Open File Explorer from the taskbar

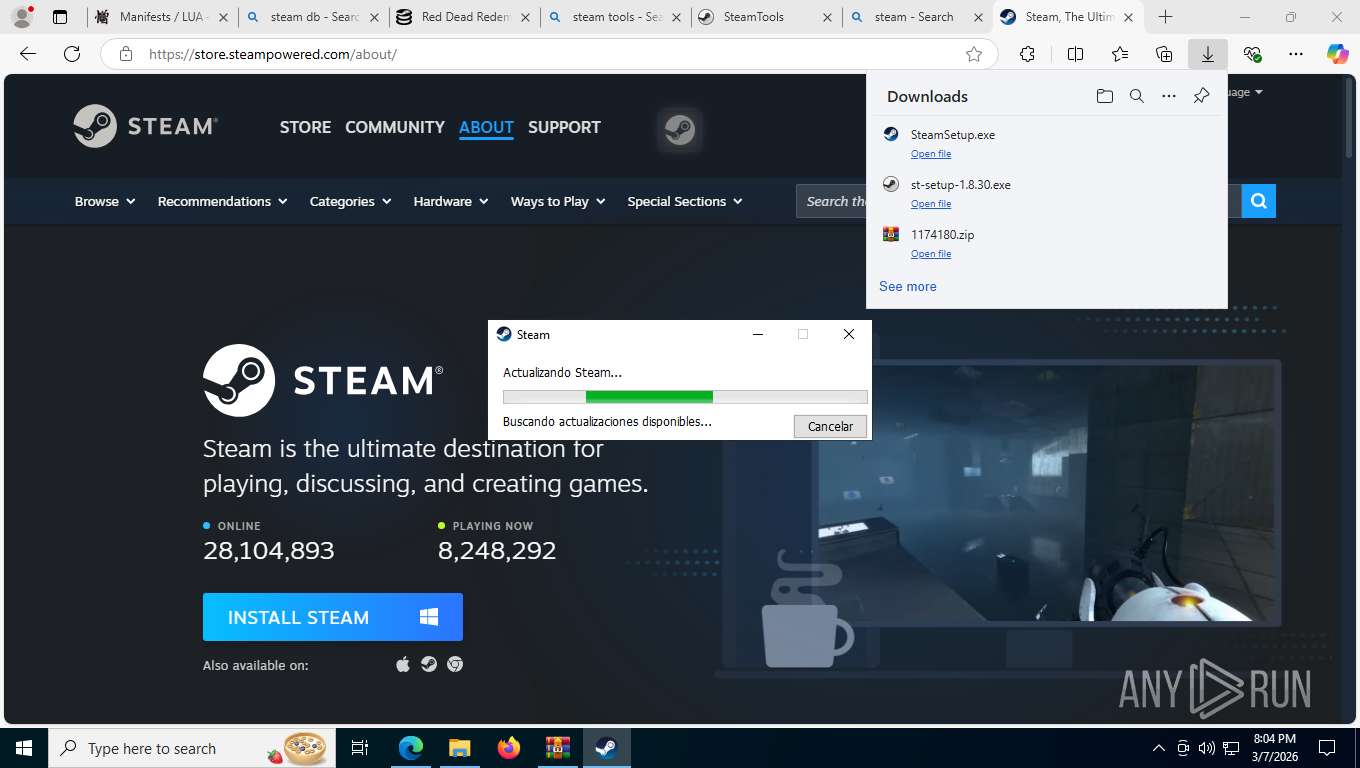pyautogui.click(x=459, y=748)
